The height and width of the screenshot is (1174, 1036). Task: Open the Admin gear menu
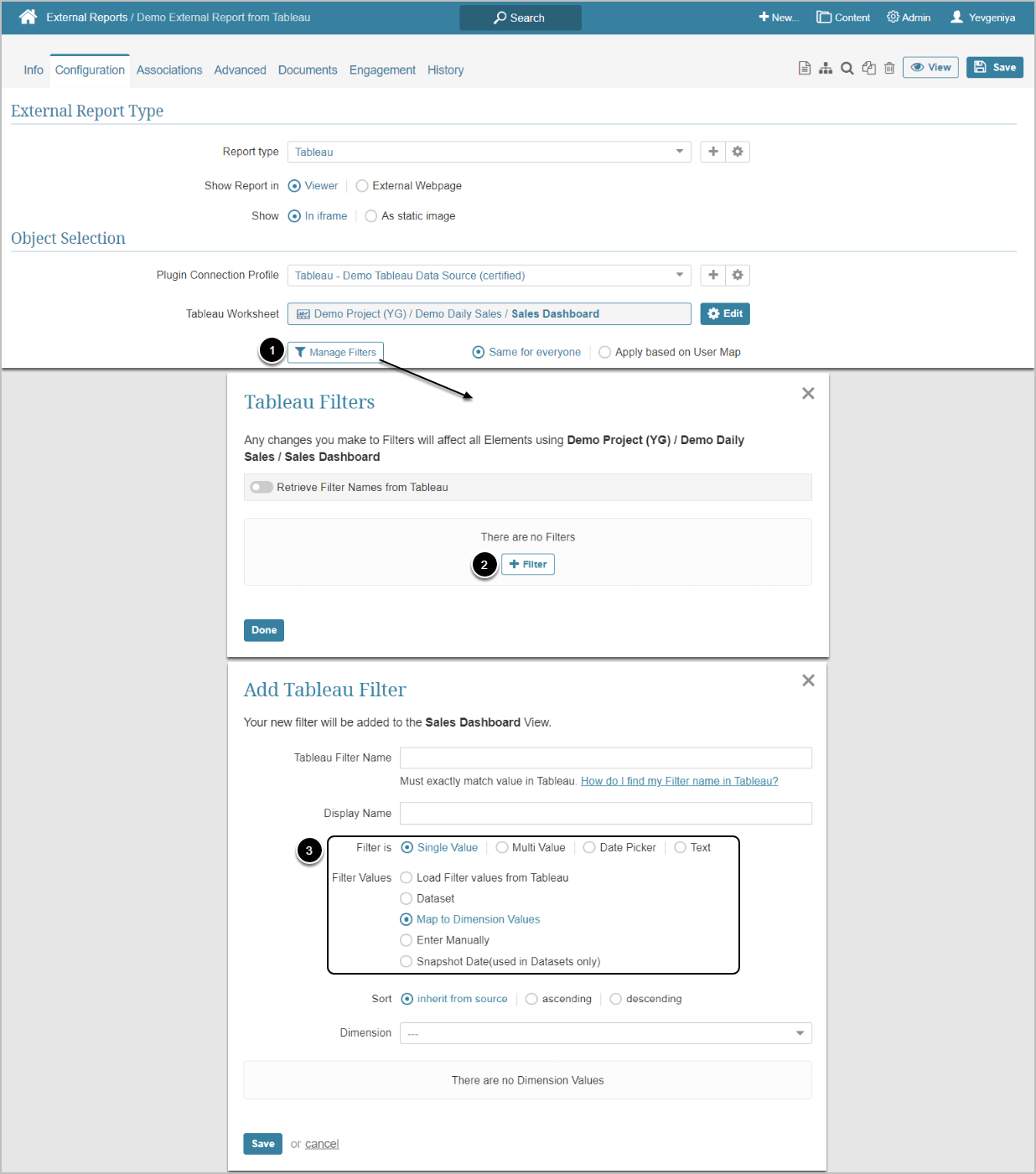[x=909, y=18]
